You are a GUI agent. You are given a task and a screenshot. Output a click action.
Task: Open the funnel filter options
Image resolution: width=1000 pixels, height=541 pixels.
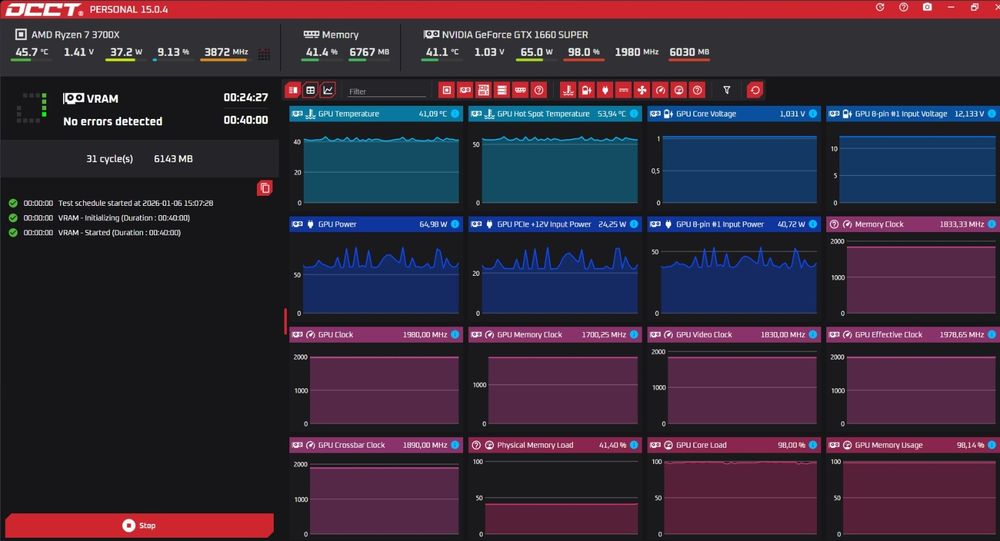pos(726,90)
